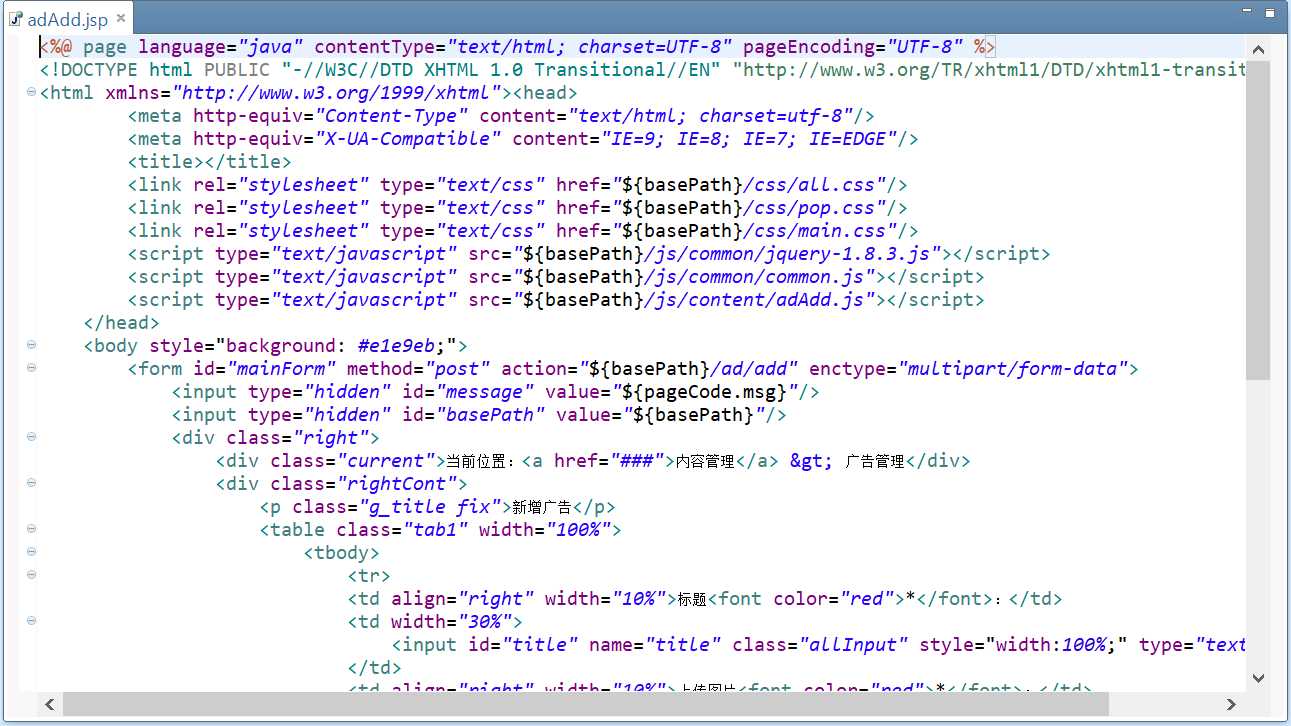Click the enctype="multipart/form-data" attribute
This screenshot has height=726, width=1291.
pyautogui.click(x=969, y=369)
